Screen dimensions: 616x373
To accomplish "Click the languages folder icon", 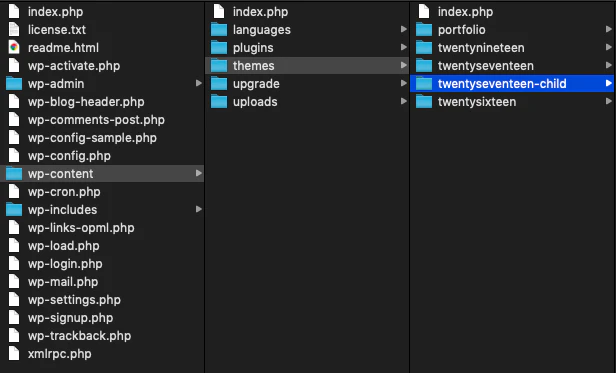I will 219,29.
